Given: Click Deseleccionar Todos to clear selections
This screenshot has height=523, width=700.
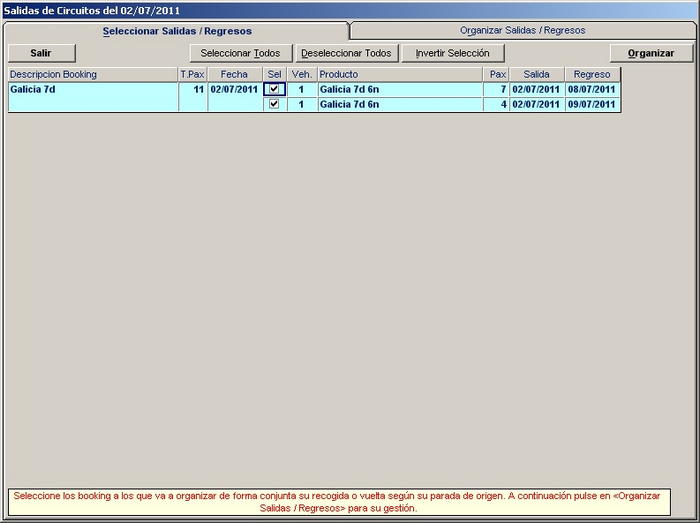Looking at the screenshot, I should tap(347, 53).
